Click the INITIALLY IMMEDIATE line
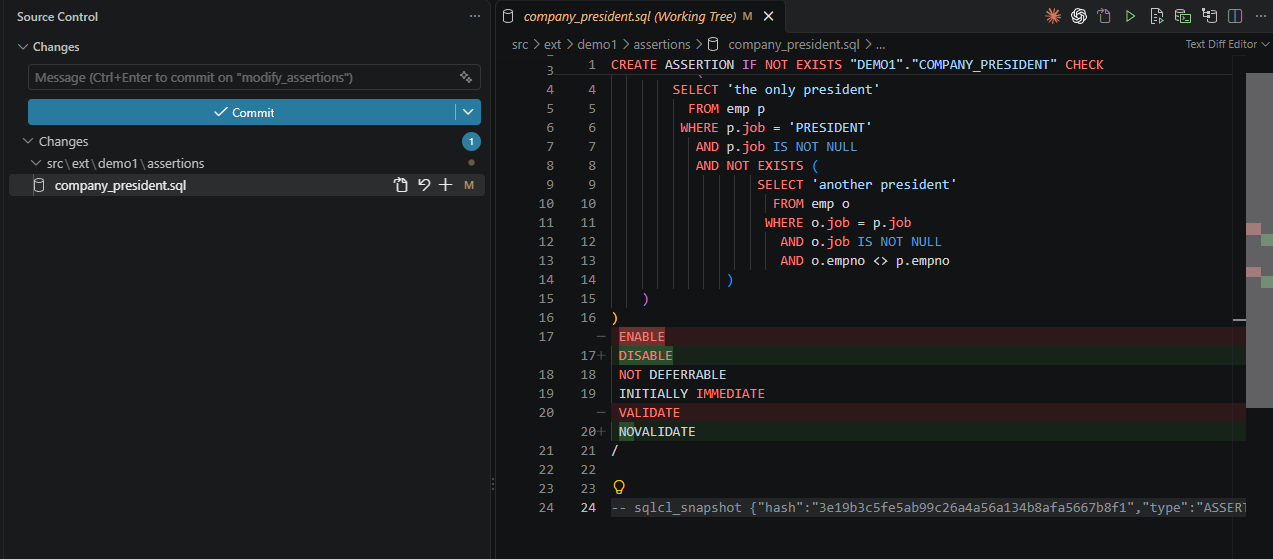Screen dimensions: 1273x559 tap(691, 394)
